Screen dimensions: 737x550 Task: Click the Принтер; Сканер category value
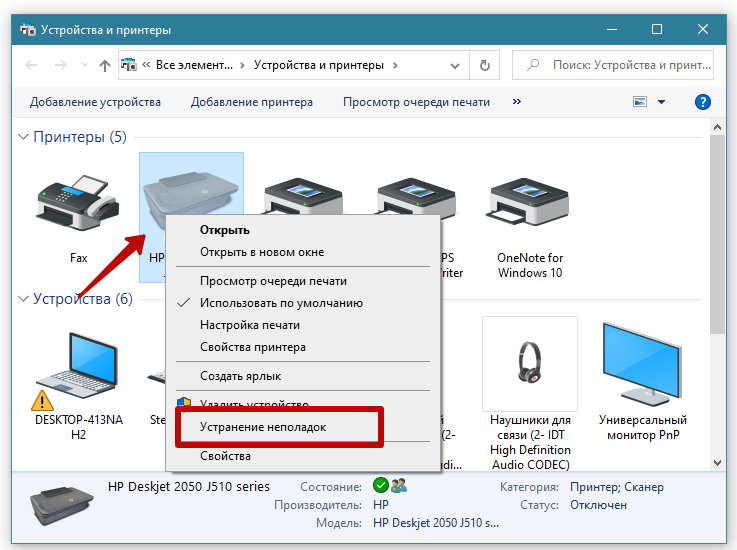click(x=617, y=487)
